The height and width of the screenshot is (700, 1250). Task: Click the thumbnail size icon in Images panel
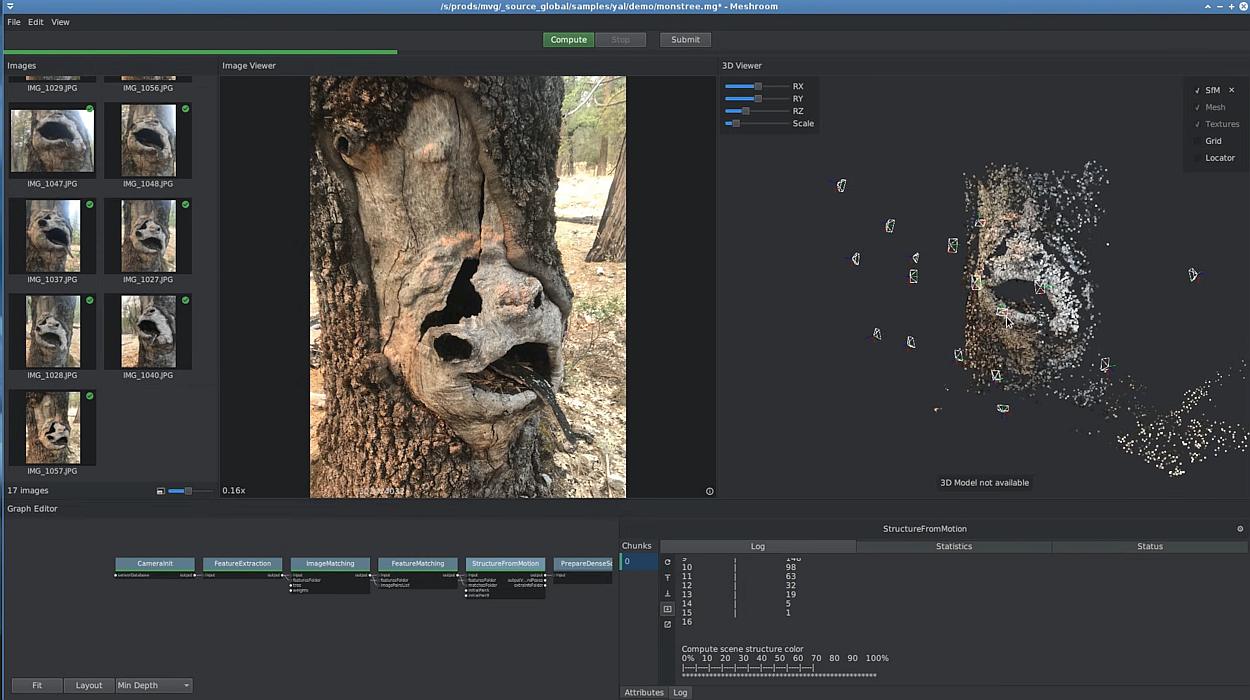pyautogui.click(x=161, y=491)
